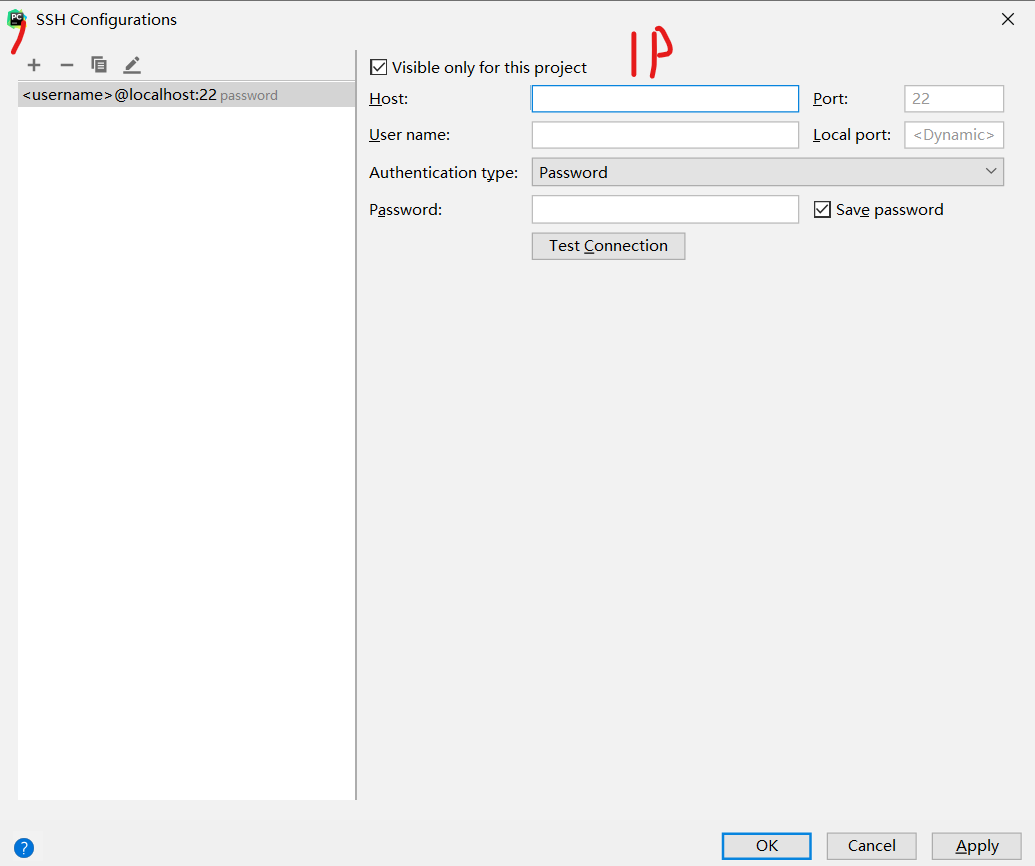Viewport: 1035px width, 866px height.
Task: Toggle Visible only for this project checkbox
Action: 378,67
